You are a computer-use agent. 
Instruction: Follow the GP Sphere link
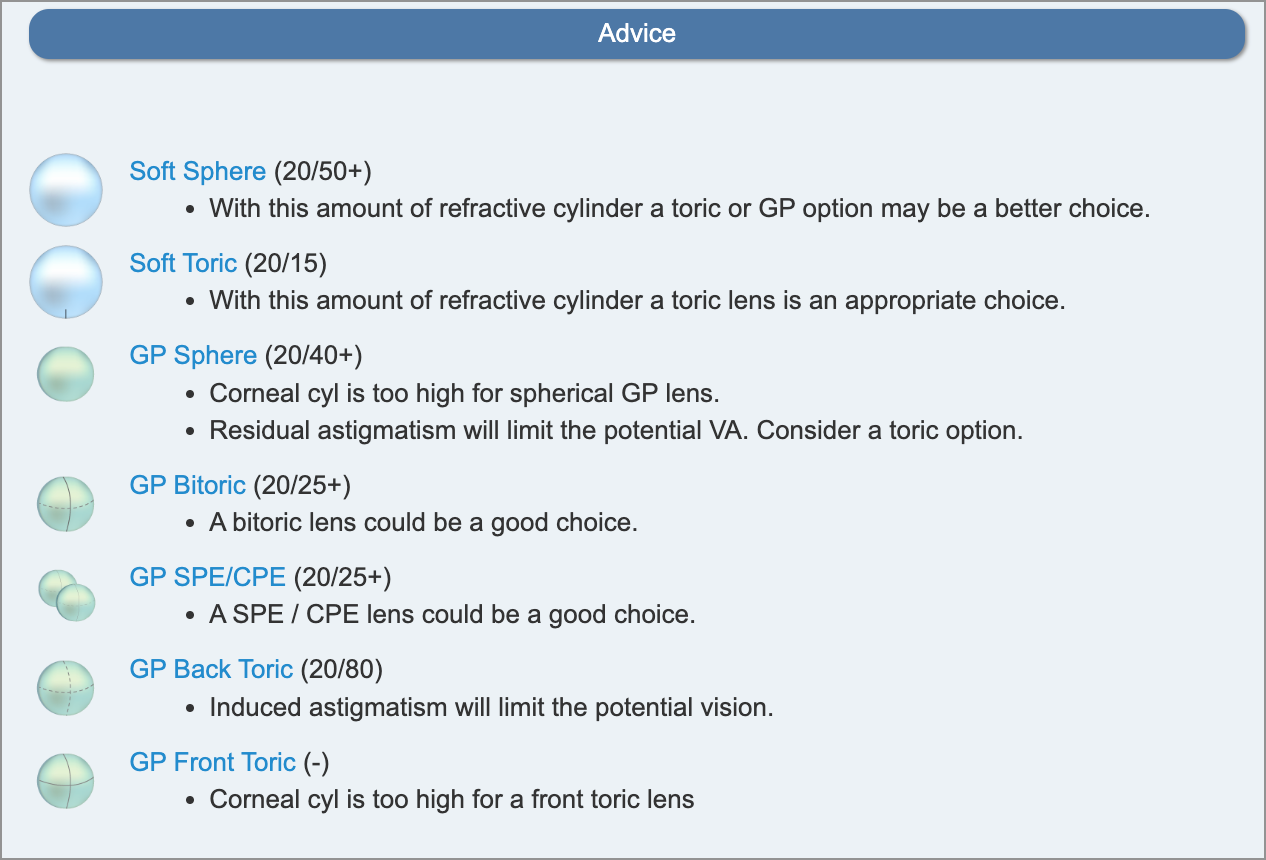pyautogui.click(x=193, y=355)
